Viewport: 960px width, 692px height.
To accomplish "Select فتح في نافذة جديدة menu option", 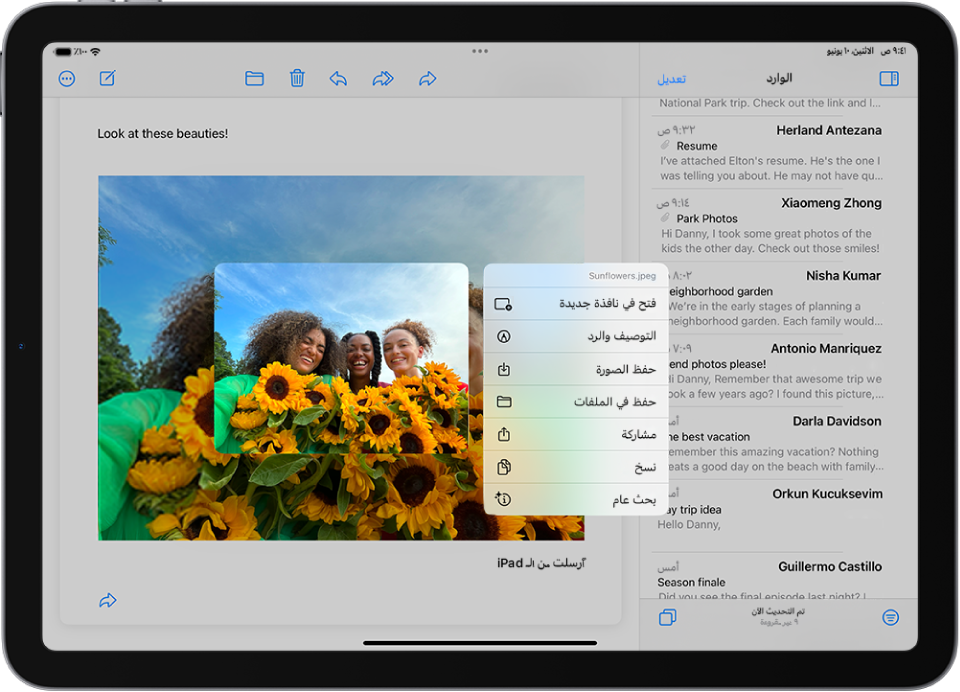I will point(576,304).
